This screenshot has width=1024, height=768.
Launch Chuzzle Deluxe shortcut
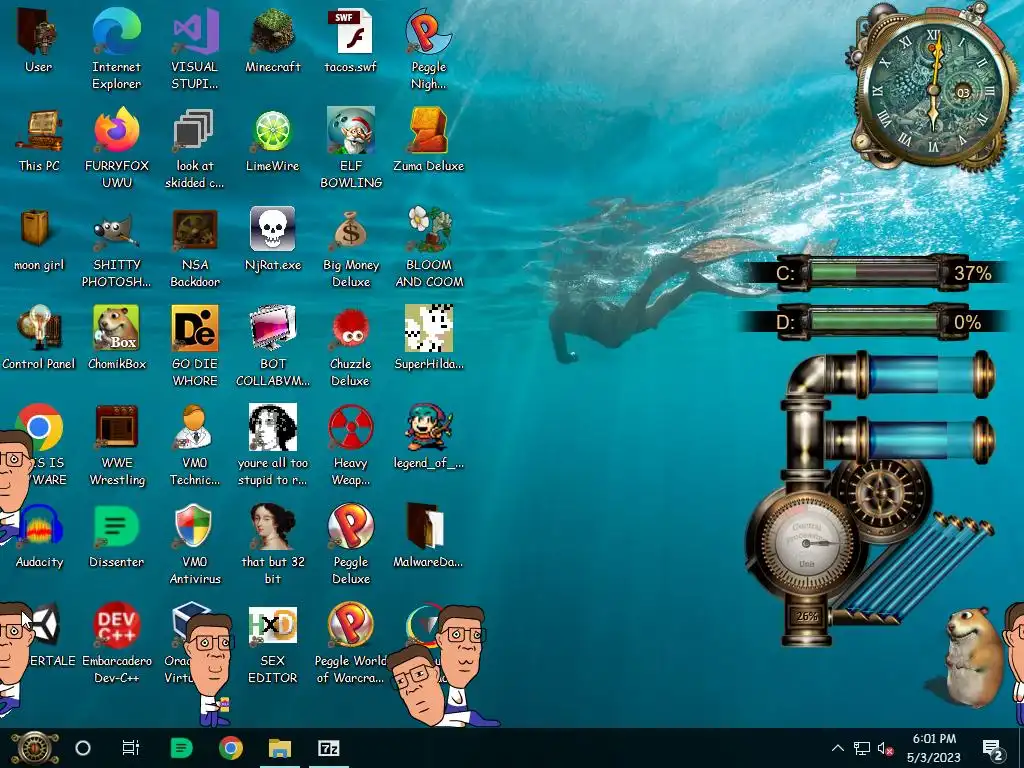pyautogui.click(x=351, y=347)
